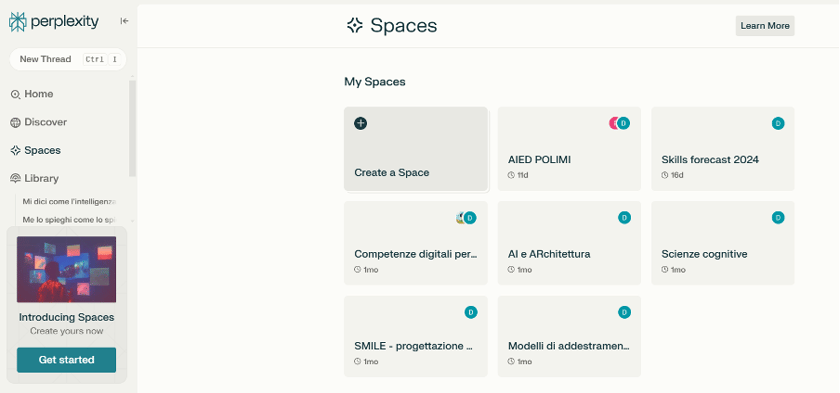Viewport: 840px width, 393px height.
Task: Click the clock icon next to 11d
Action: [511, 175]
